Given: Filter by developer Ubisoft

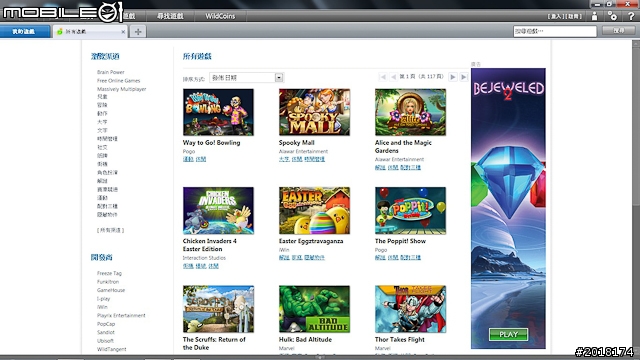Looking at the screenshot, I should 105,341.
